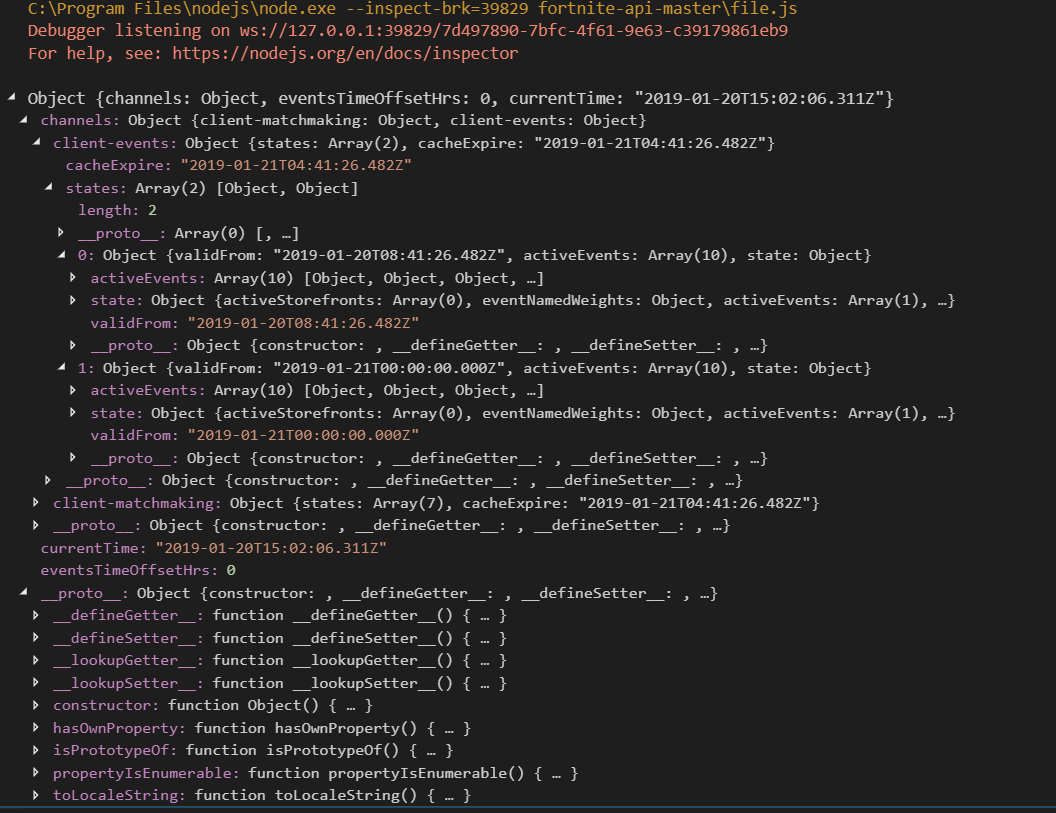The height and width of the screenshot is (813, 1056).
Task: Expand the __lookupSetter__ function entry
Action: click(x=36, y=682)
